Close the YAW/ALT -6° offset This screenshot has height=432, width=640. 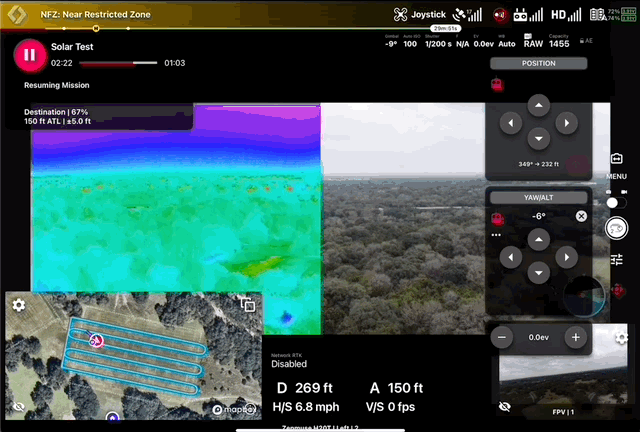coord(581,216)
